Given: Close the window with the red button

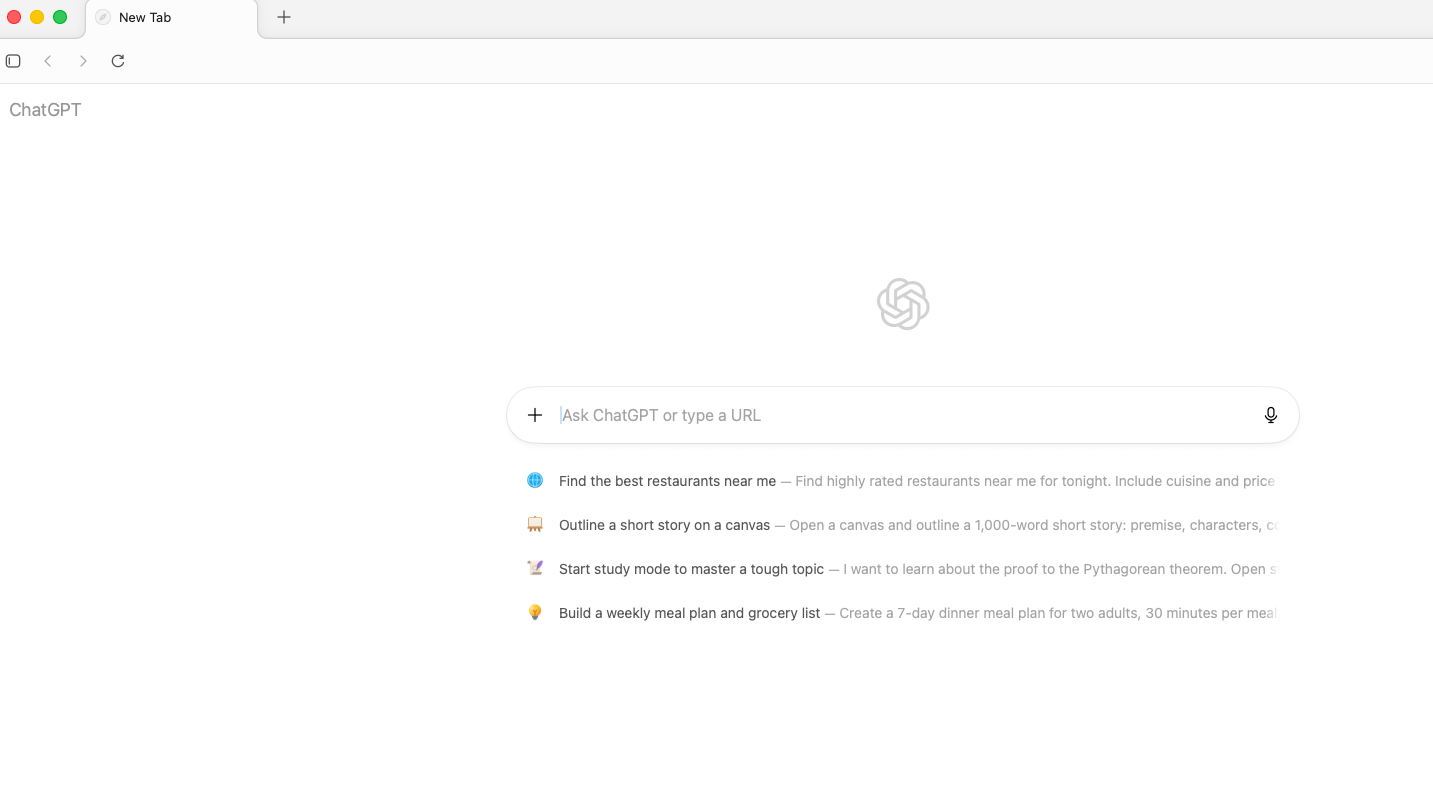Looking at the screenshot, I should tap(14, 17).
